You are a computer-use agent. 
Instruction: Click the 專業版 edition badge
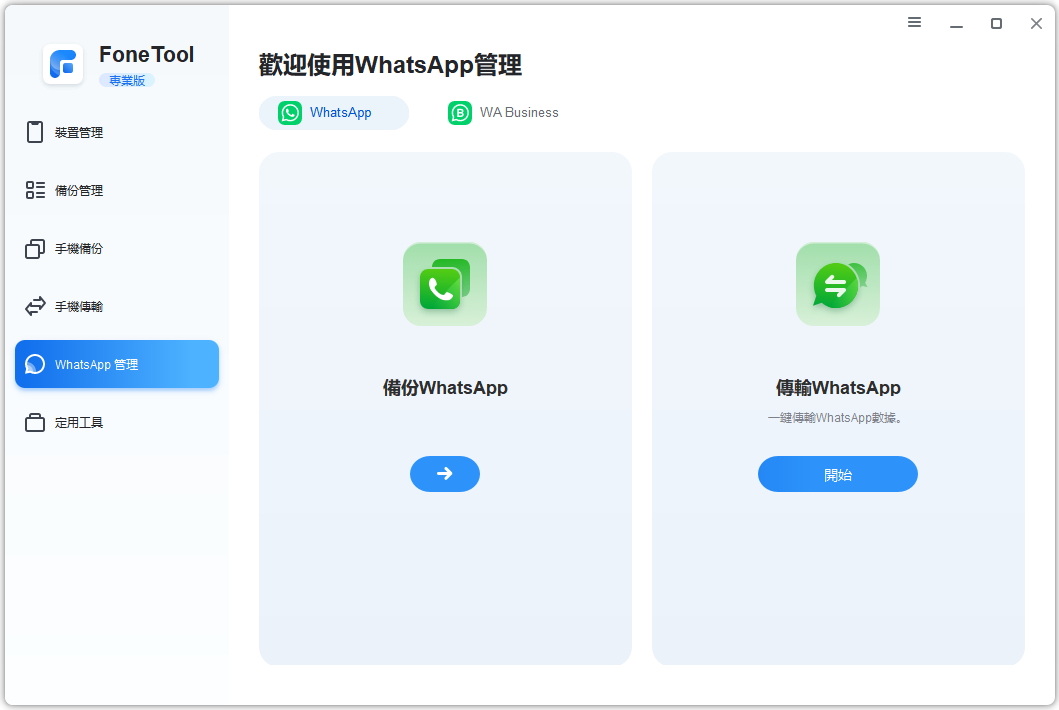(127, 81)
